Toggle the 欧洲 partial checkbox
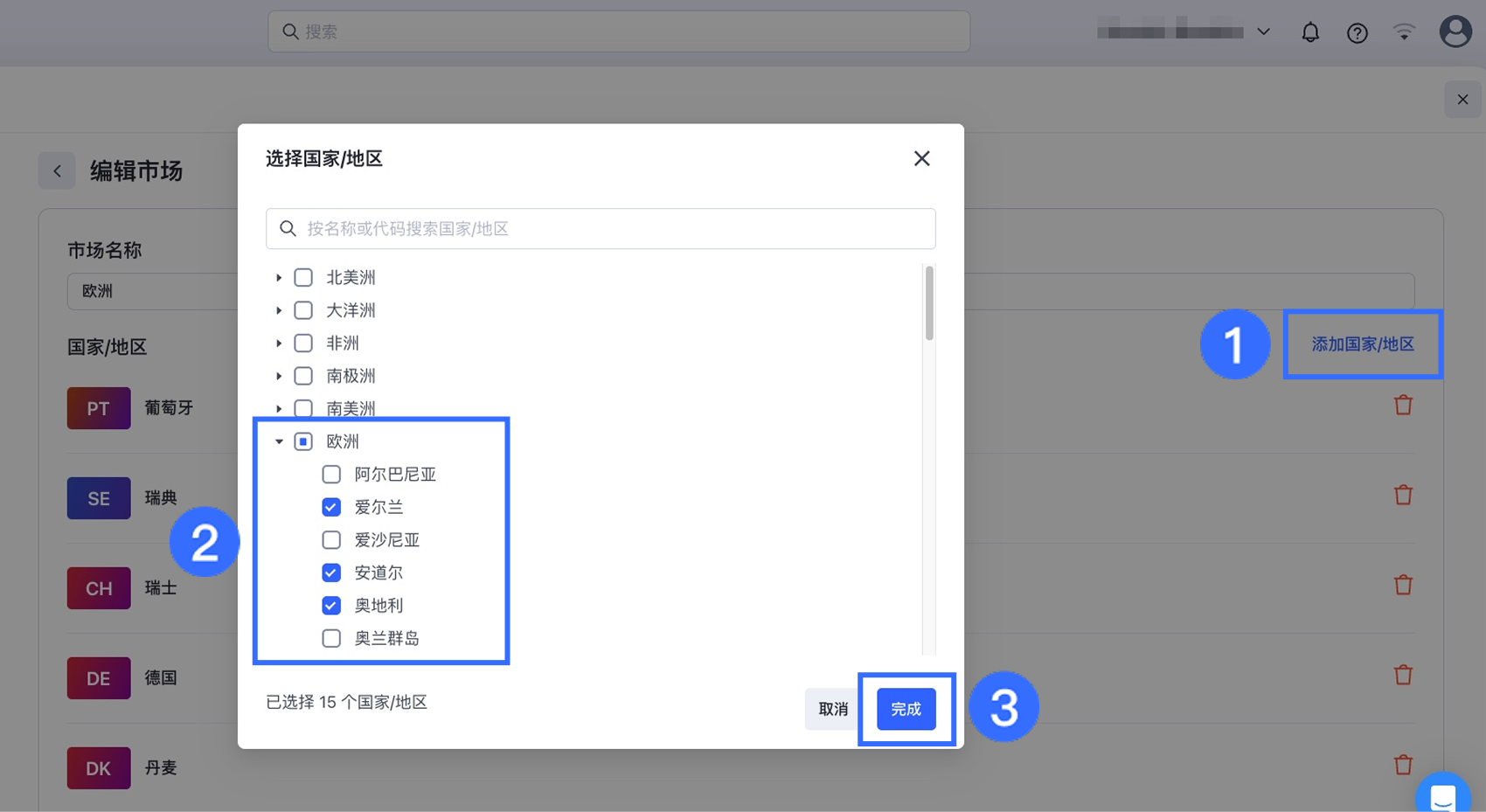 tap(303, 441)
